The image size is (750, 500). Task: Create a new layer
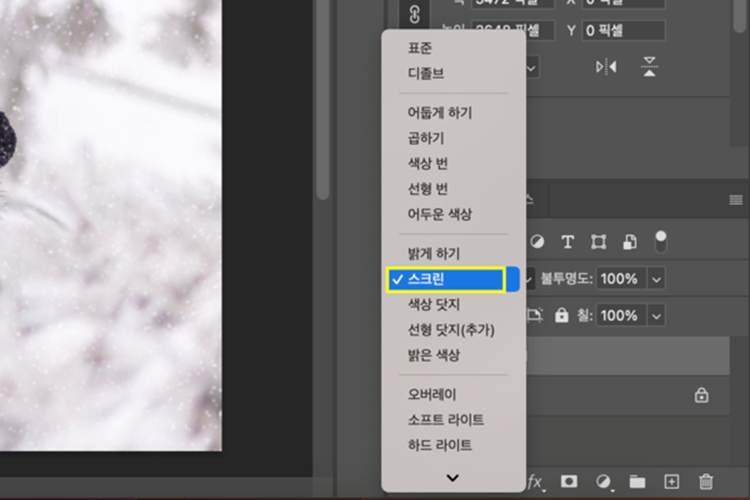[x=672, y=481]
